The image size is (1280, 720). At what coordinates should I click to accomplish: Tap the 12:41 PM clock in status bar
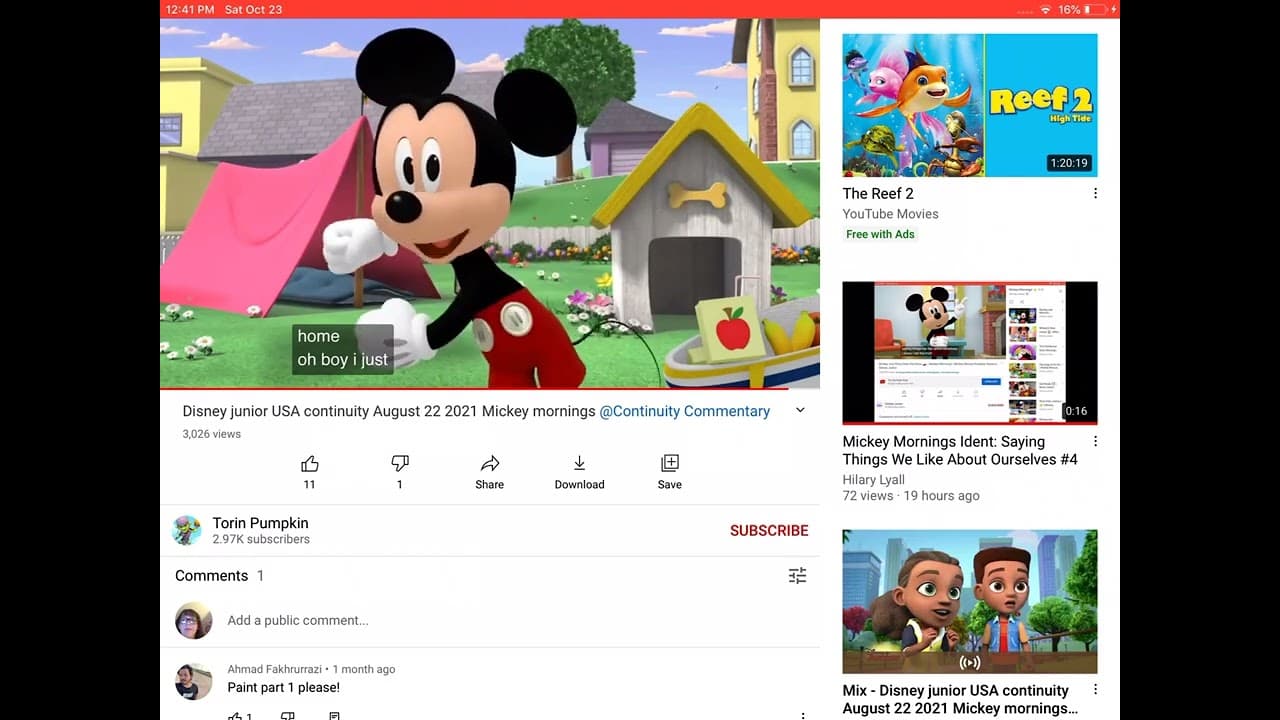(190, 9)
